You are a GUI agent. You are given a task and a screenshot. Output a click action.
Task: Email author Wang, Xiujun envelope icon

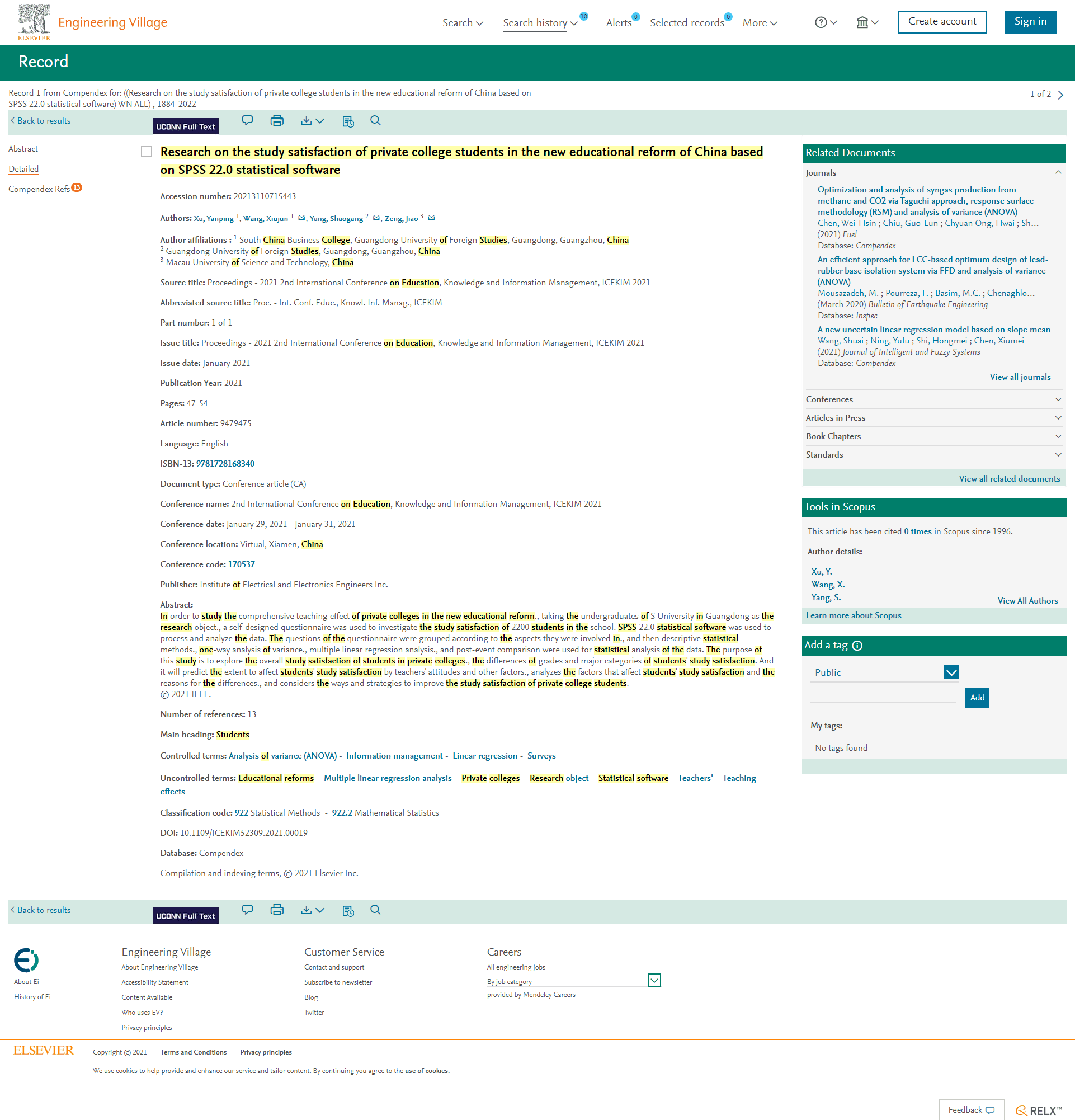(x=301, y=218)
